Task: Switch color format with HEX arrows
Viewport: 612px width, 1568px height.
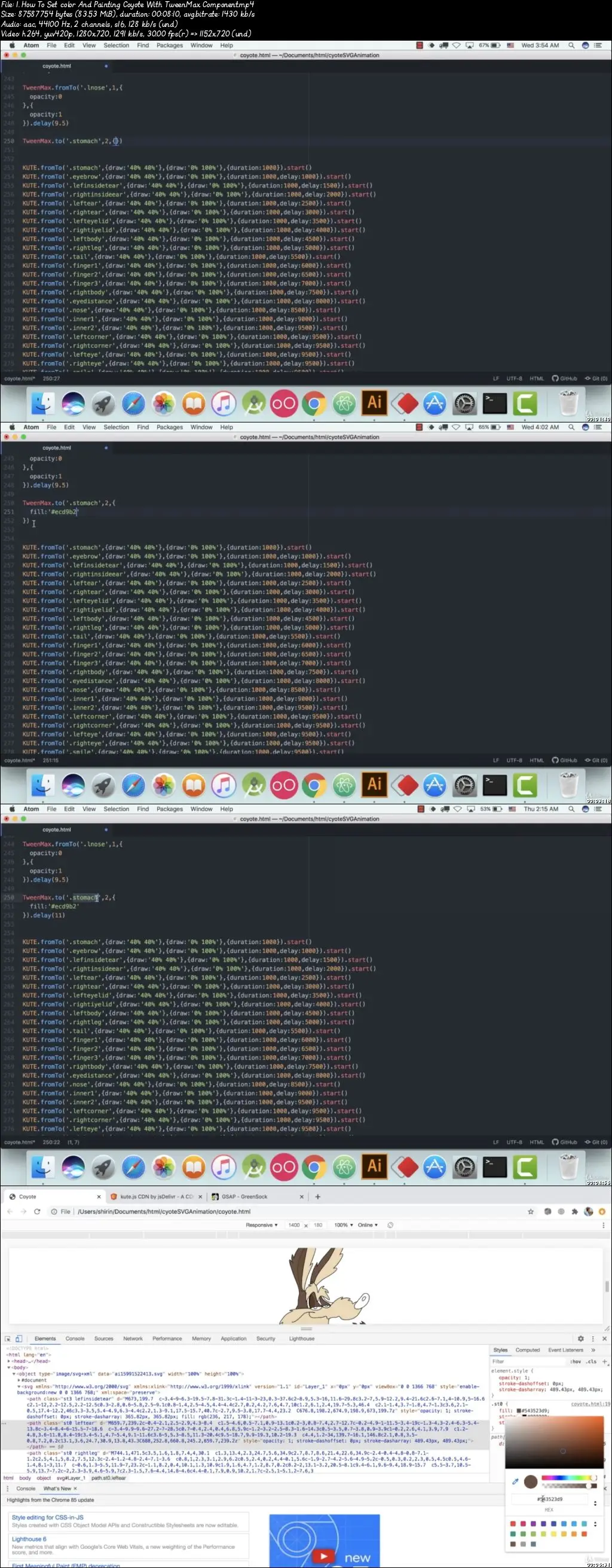Action: [595, 1503]
